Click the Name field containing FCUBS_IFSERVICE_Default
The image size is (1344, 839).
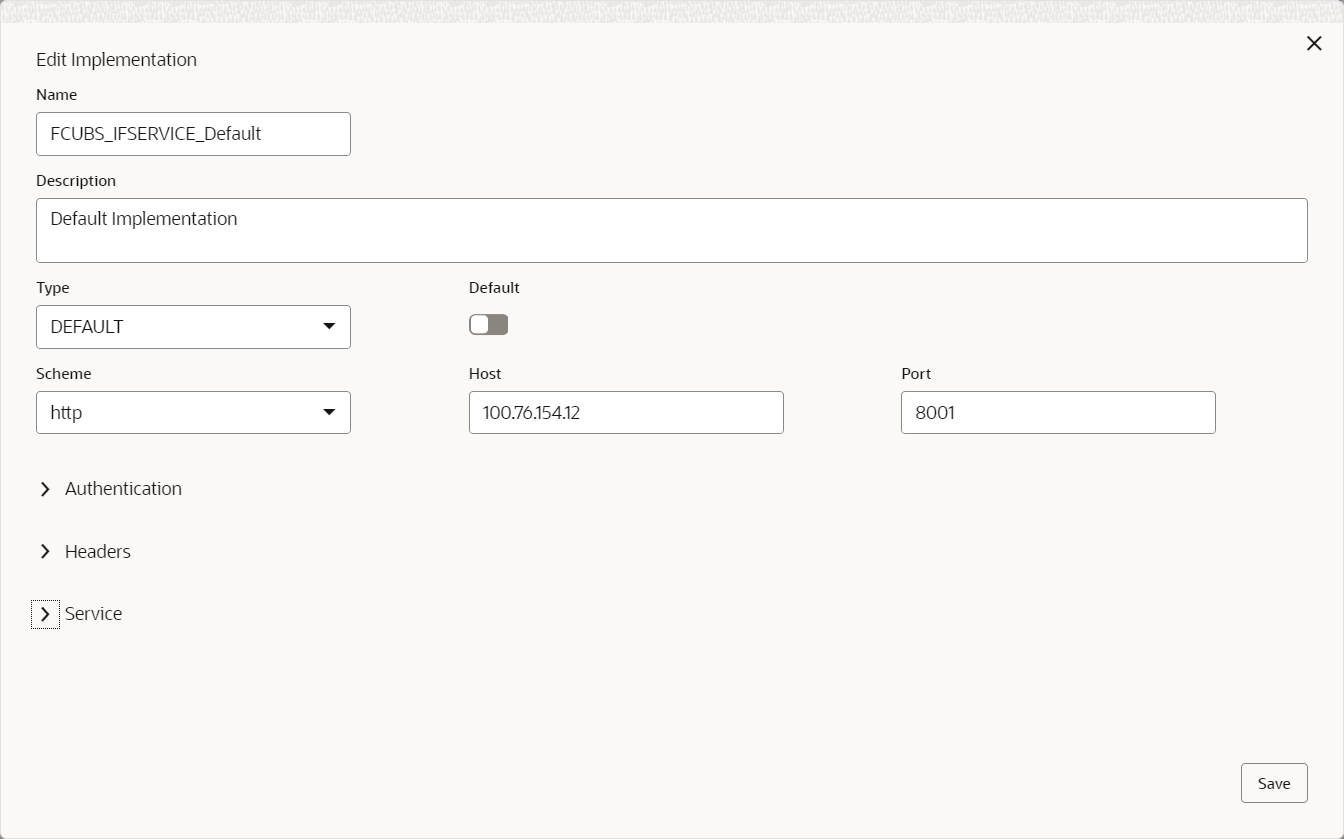pos(193,134)
